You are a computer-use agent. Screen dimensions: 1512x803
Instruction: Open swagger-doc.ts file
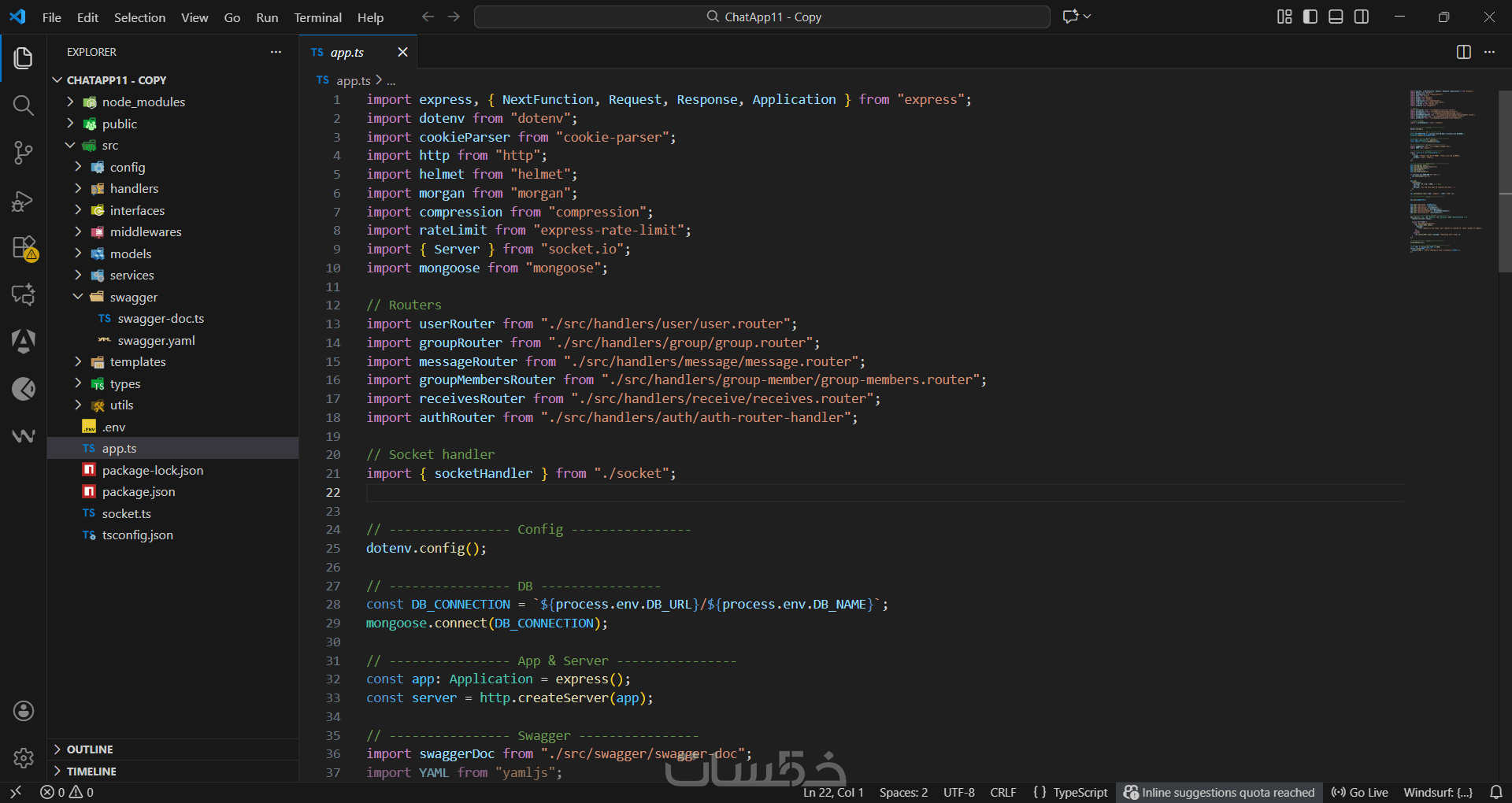[x=161, y=318]
